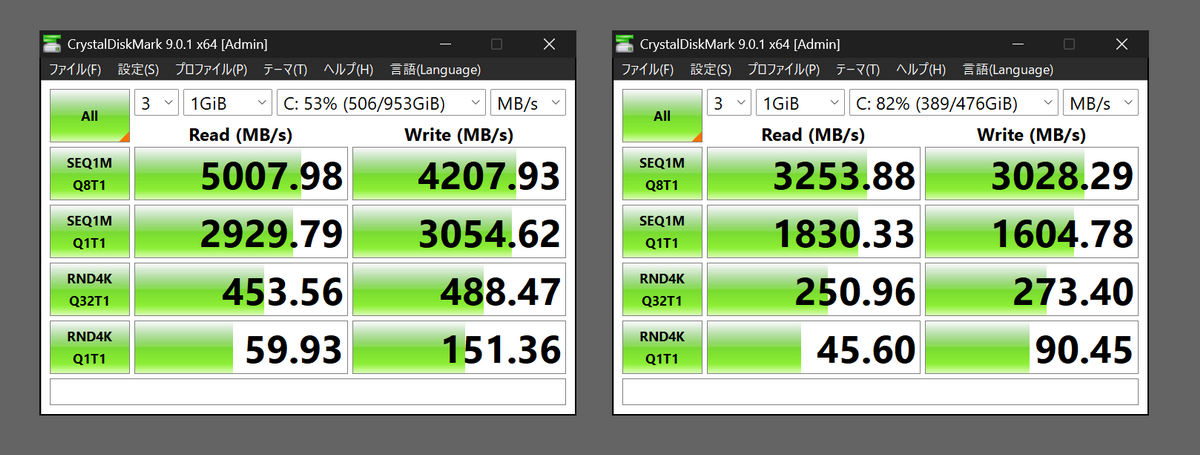Image resolution: width=1200 pixels, height=455 pixels.
Task: Click read result 59.93 in left window
Action: (241, 348)
